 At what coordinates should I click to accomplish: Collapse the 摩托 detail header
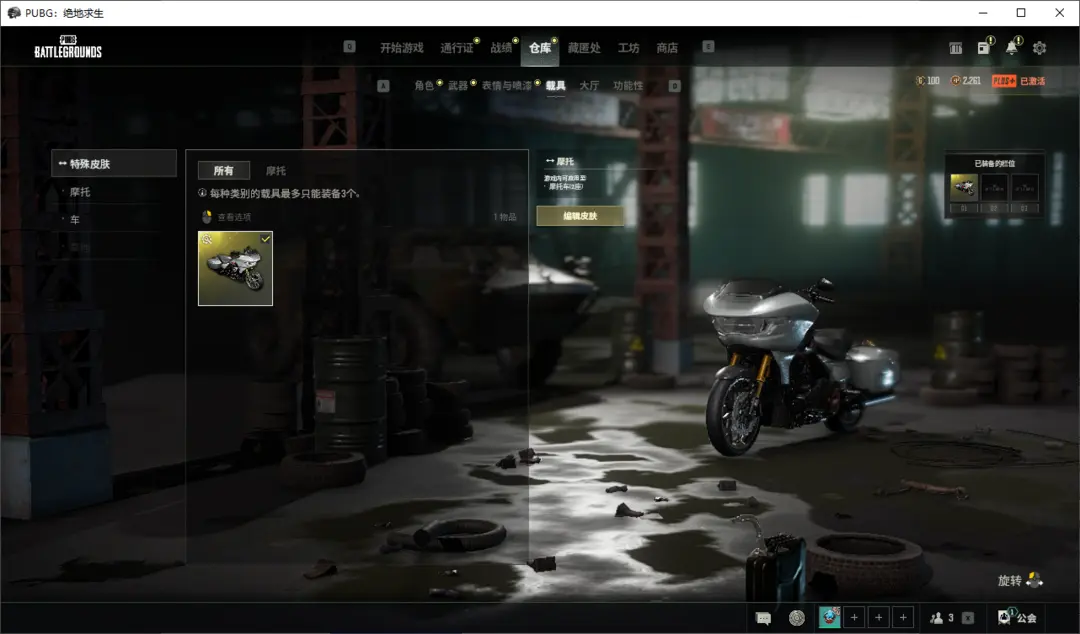[560, 161]
